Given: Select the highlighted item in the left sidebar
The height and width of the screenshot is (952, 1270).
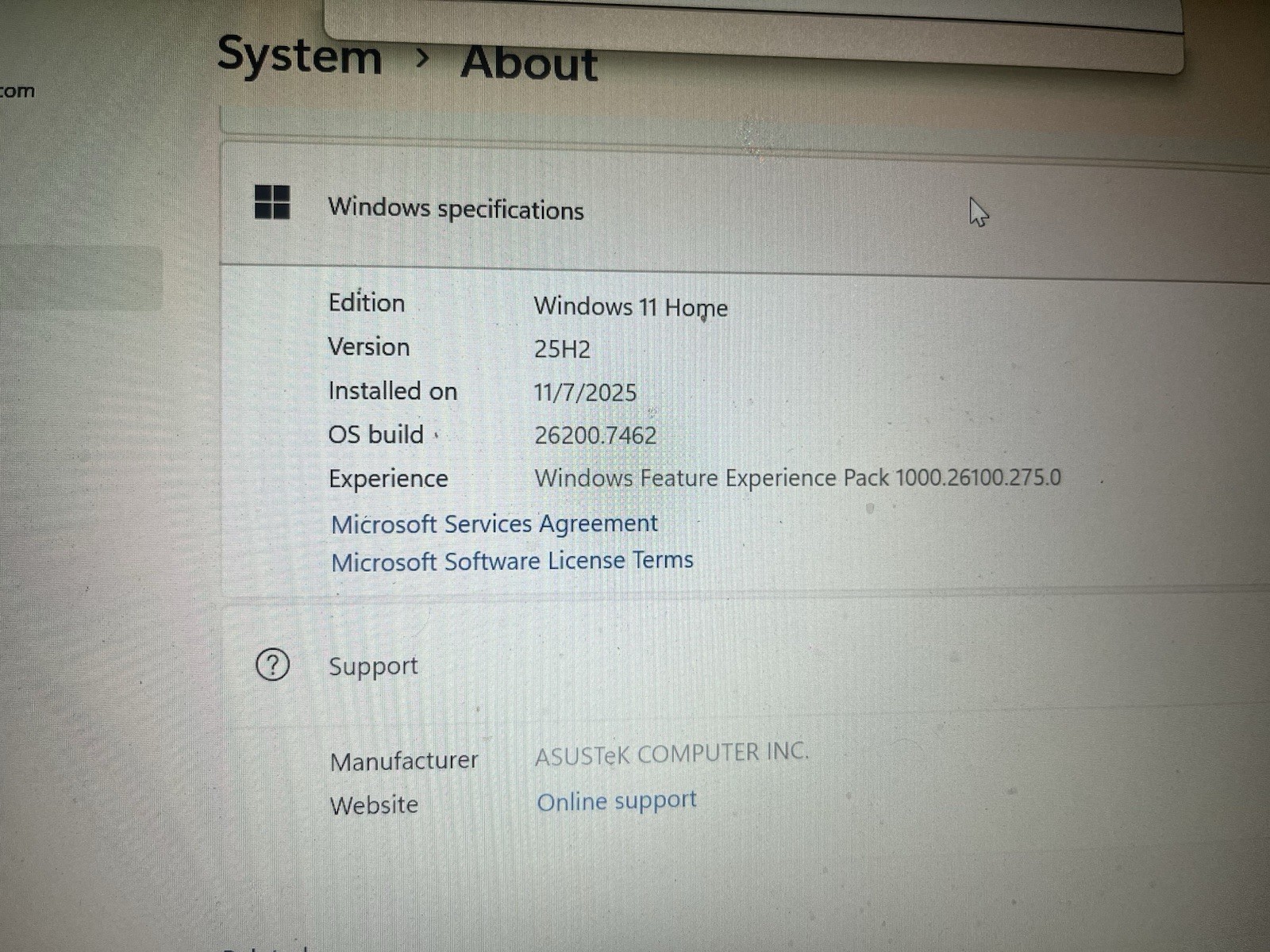Looking at the screenshot, I should tap(81, 278).
